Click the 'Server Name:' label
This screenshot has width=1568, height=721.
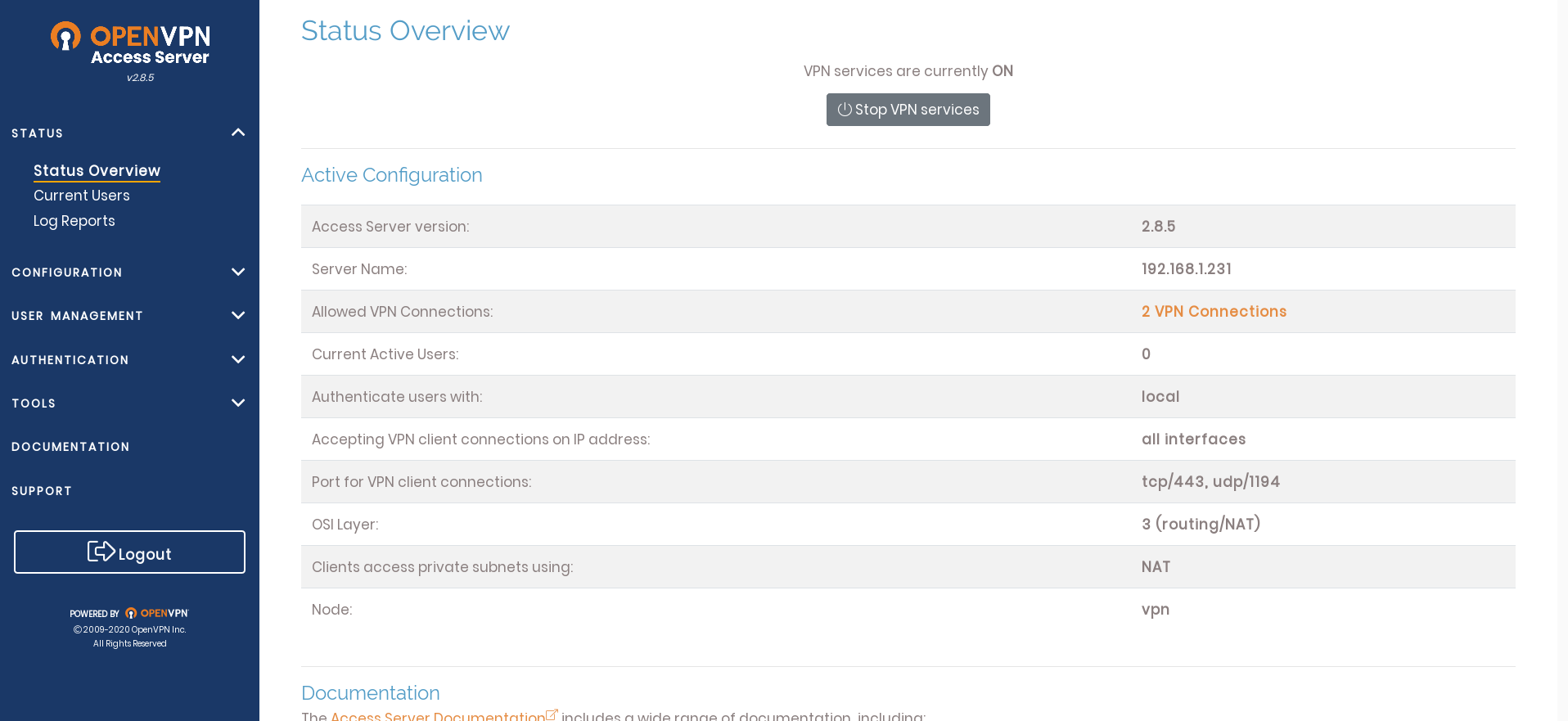(359, 269)
